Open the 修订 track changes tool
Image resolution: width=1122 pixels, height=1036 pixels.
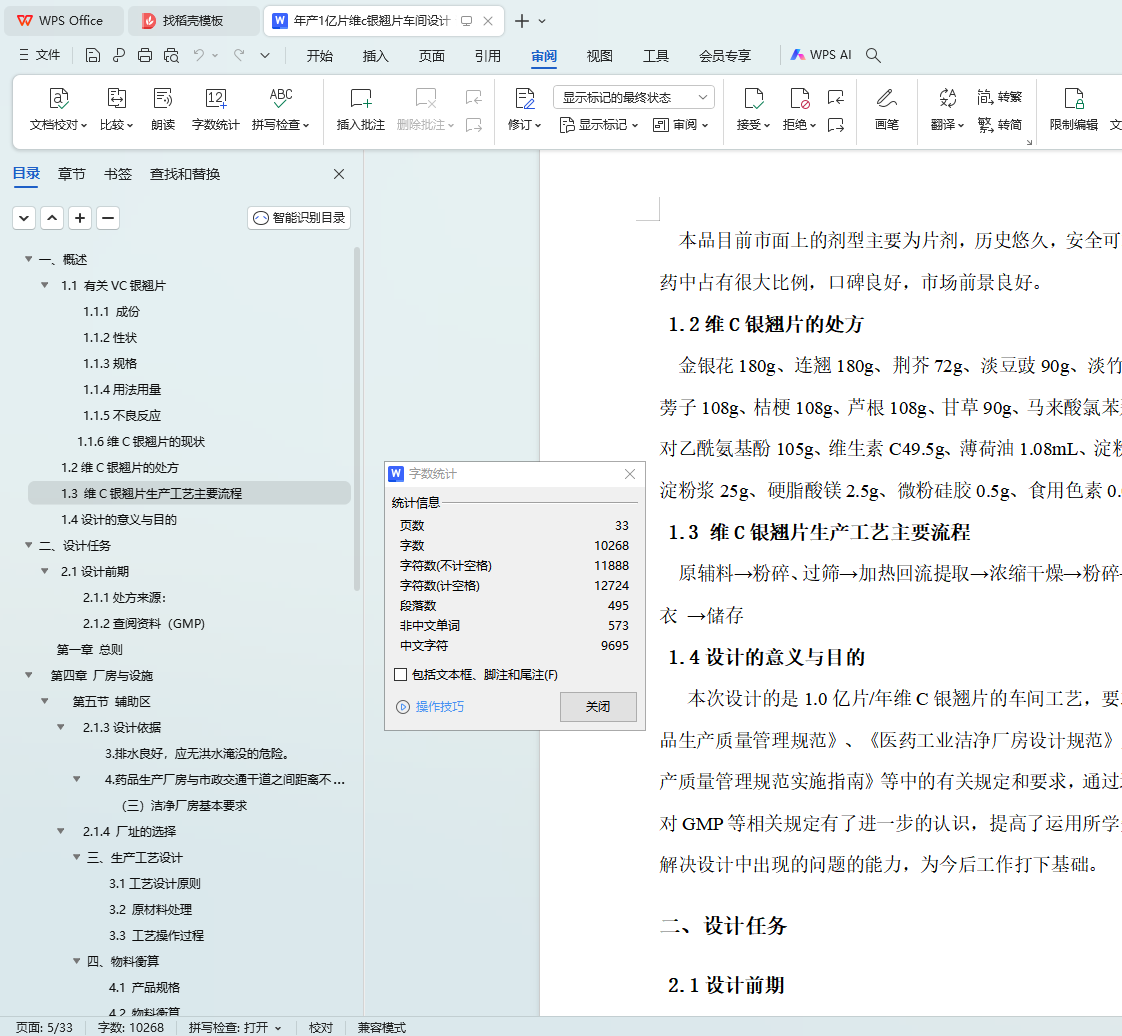point(525,109)
